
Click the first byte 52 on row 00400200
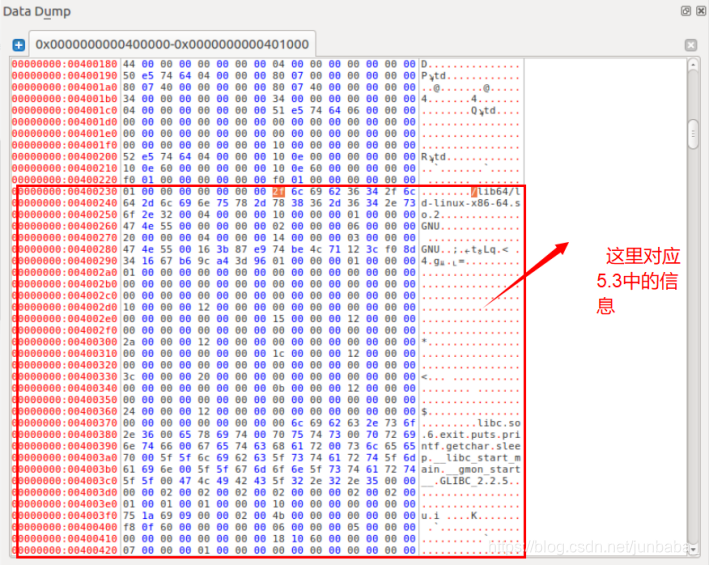pos(129,157)
